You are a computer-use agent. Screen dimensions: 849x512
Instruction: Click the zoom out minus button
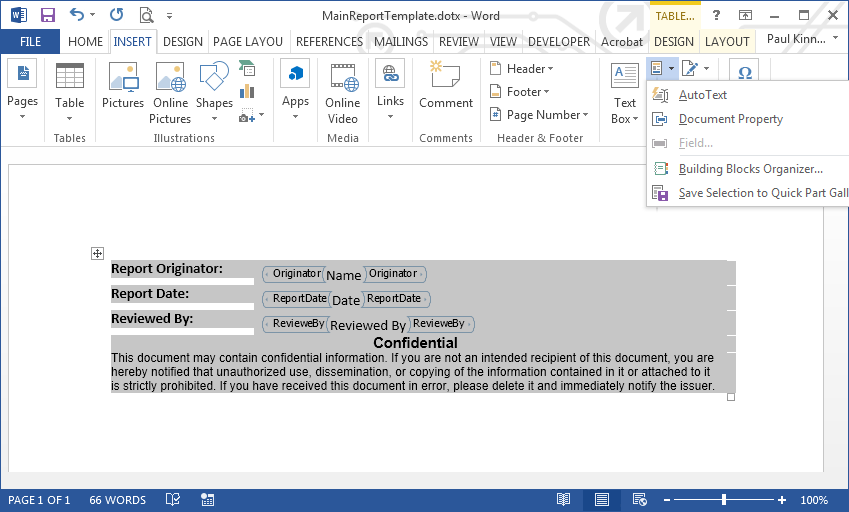(x=667, y=500)
